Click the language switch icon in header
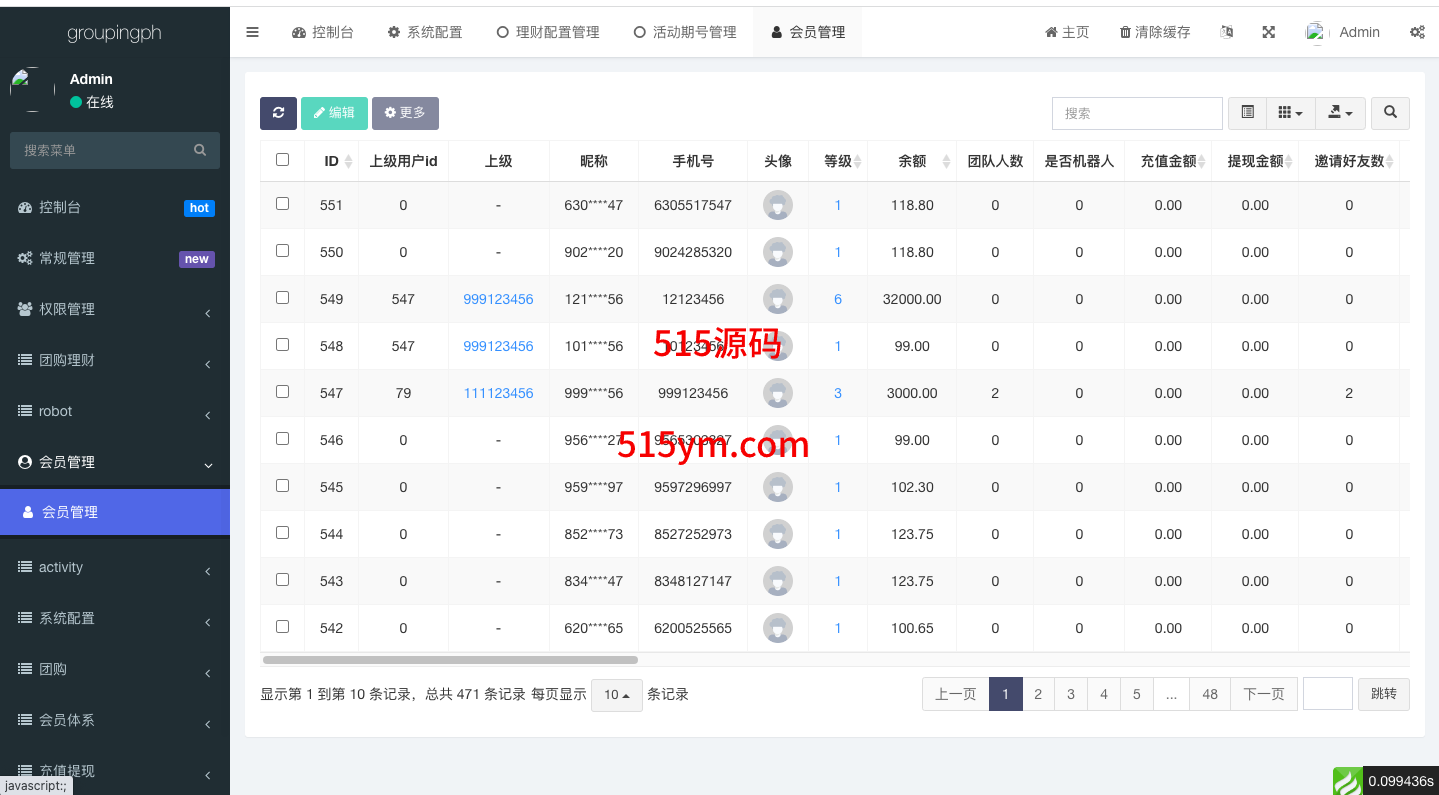This screenshot has height=795, width=1439. [x=1227, y=32]
